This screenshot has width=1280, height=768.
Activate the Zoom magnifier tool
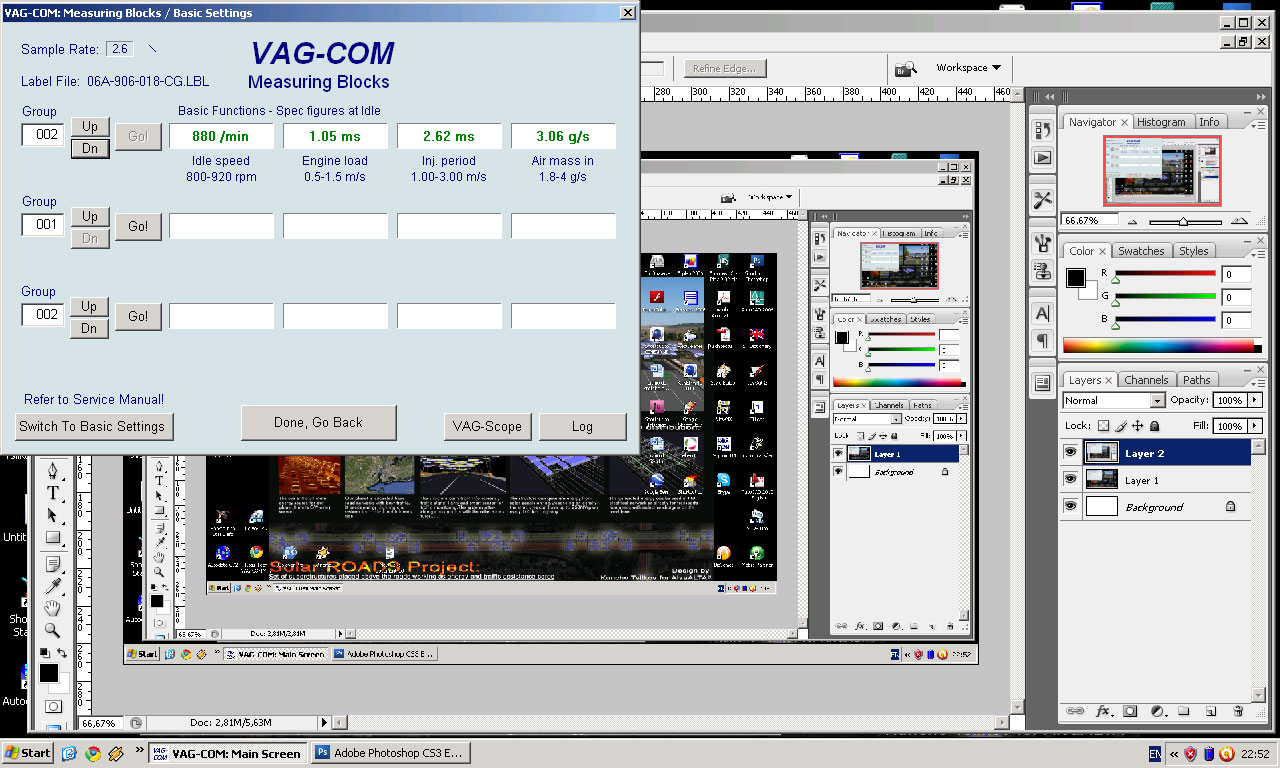[x=52, y=630]
